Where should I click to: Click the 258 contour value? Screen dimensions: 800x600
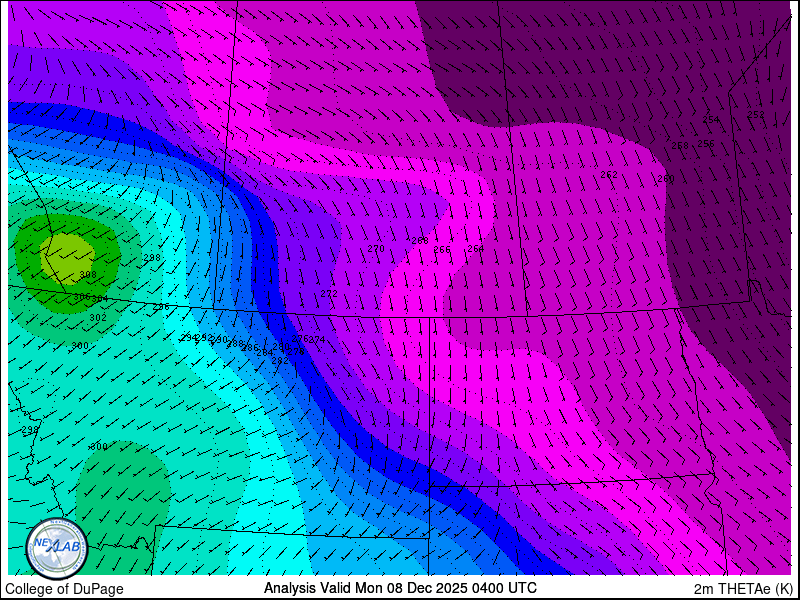click(680, 146)
